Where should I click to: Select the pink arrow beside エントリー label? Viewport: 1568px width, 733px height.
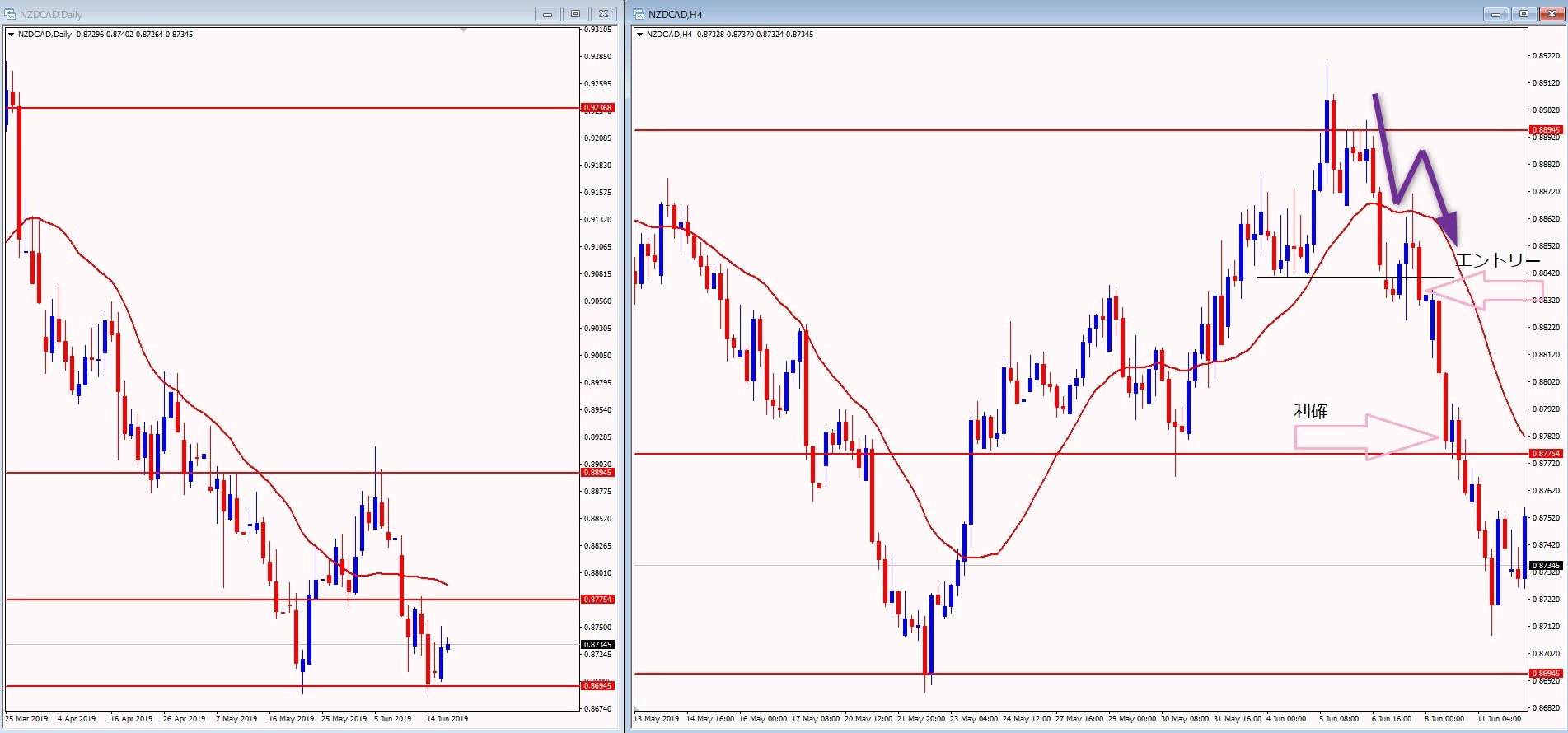pos(1486,291)
